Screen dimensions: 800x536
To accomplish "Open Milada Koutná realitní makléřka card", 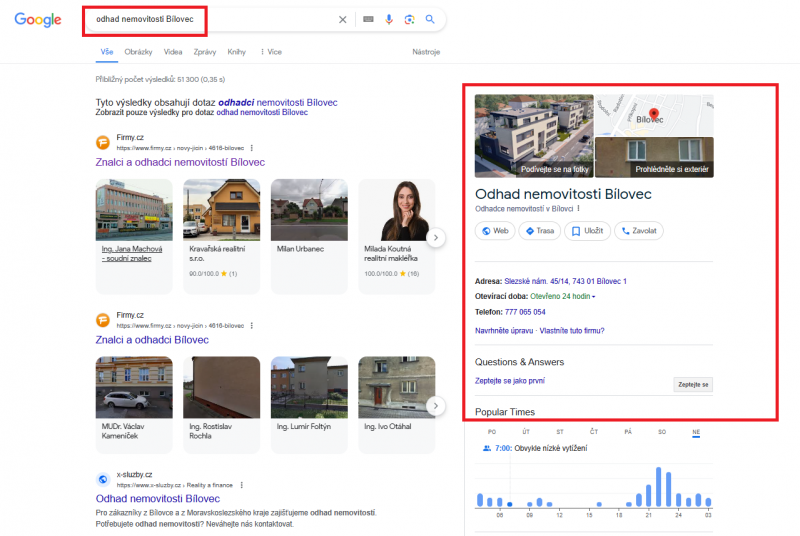I will coord(396,236).
